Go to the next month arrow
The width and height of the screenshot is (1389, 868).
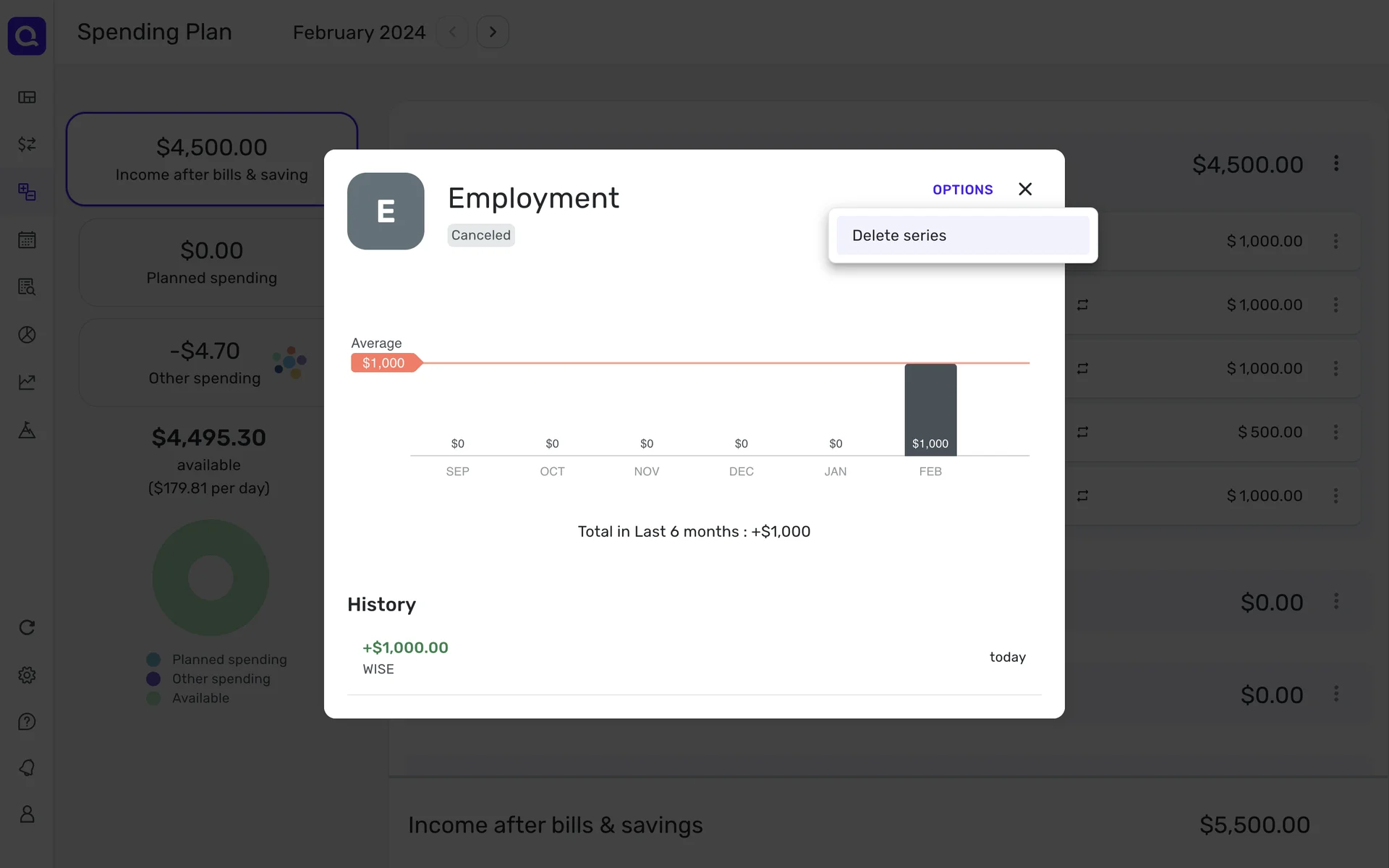[x=493, y=32]
